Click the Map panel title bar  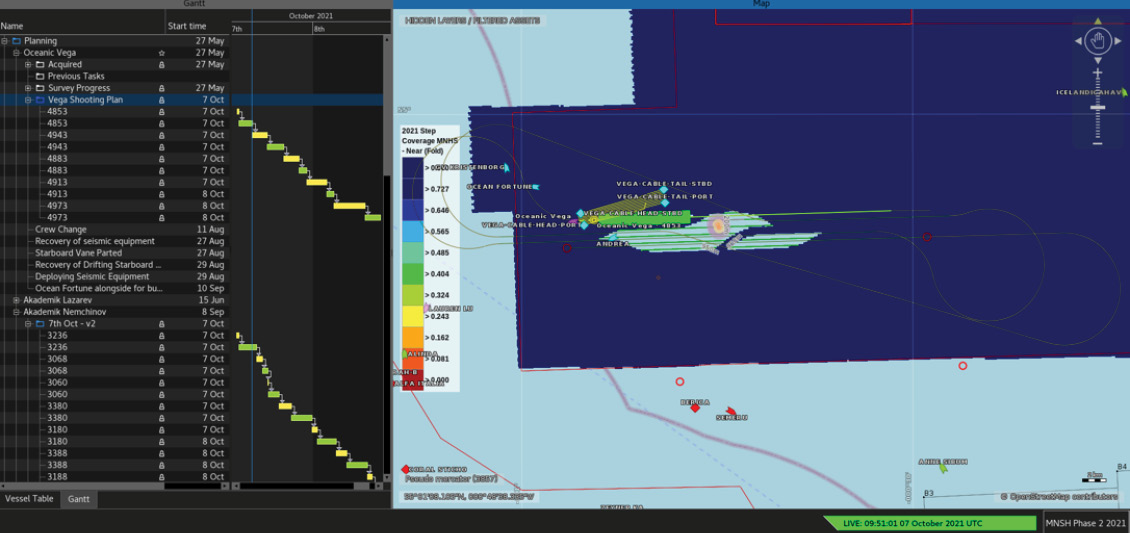pos(761,4)
